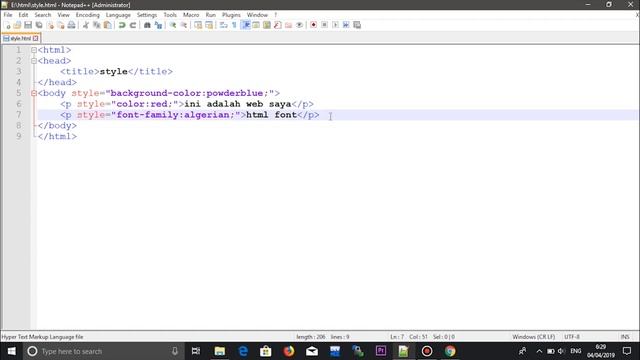Open the Run menu
Image resolution: width=640 pixels, height=360 pixels.
(x=210, y=15)
